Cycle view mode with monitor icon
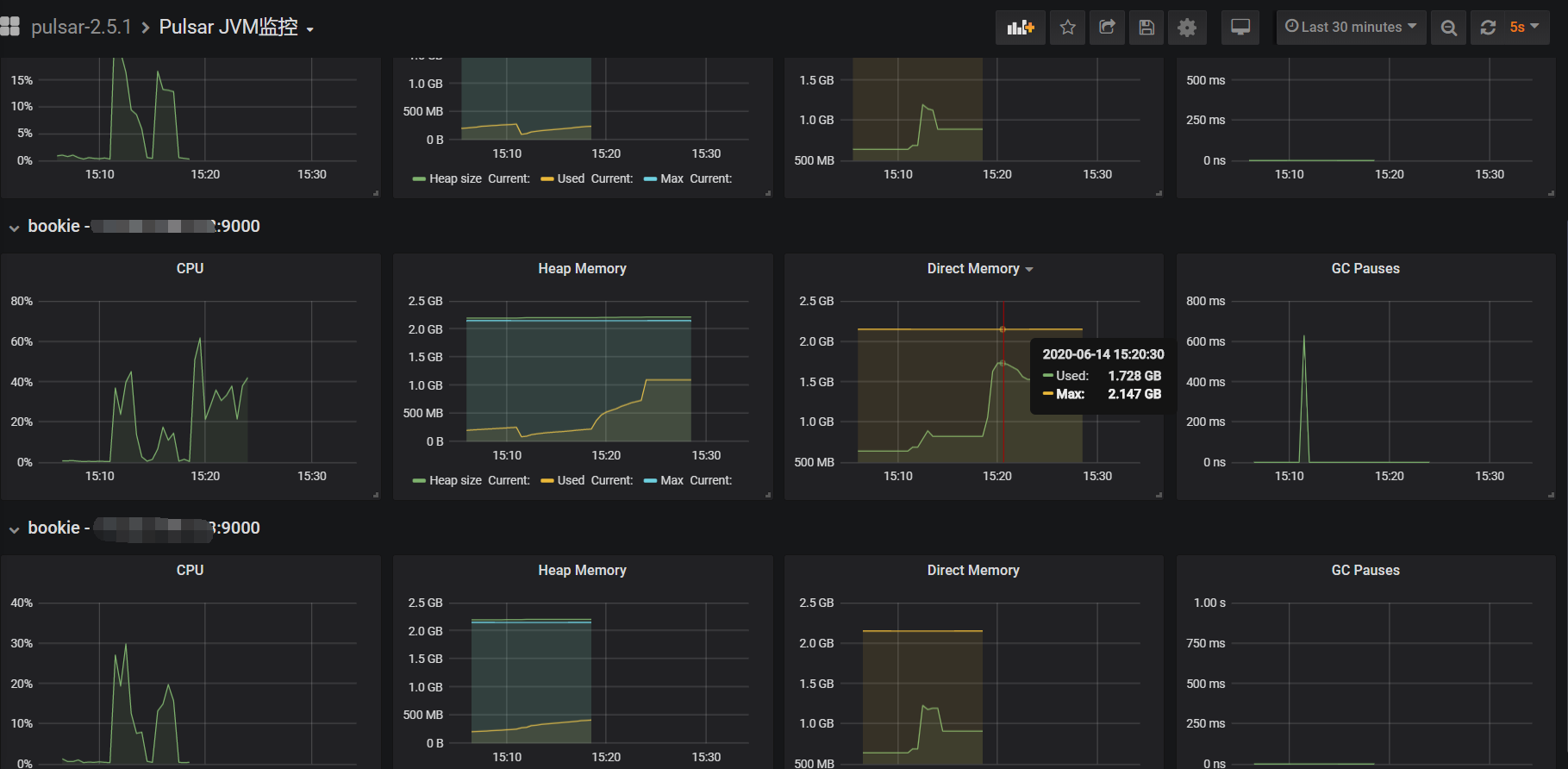This screenshot has width=1568, height=769. point(1240,28)
